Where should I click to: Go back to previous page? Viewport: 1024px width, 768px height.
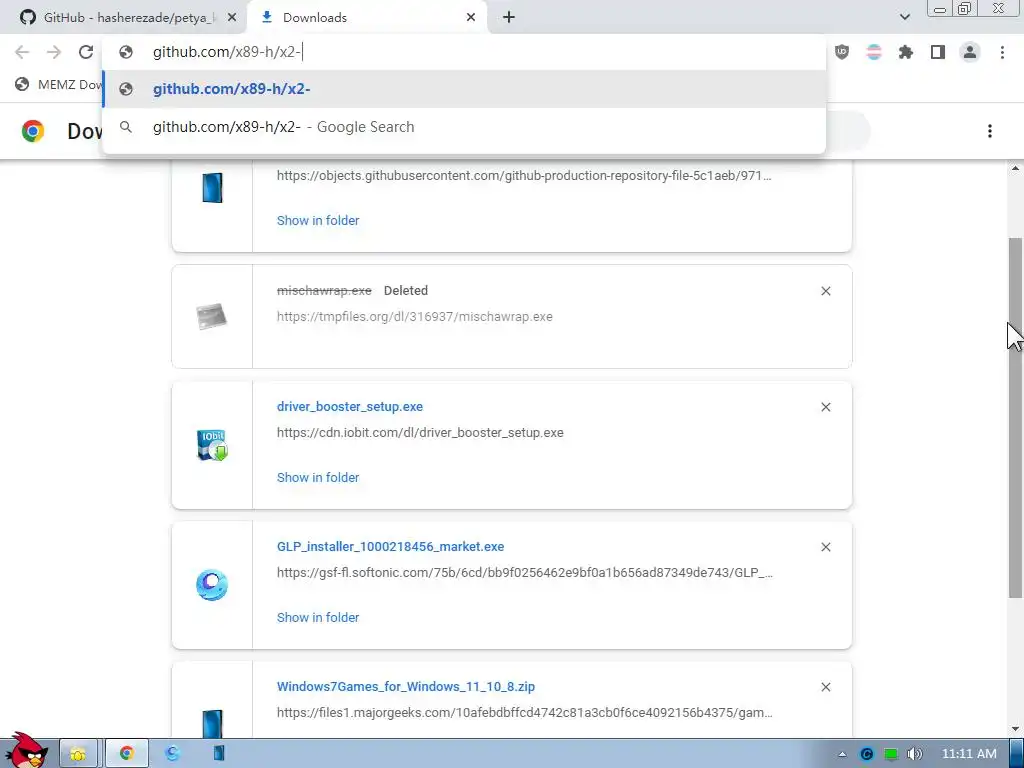click(22, 52)
